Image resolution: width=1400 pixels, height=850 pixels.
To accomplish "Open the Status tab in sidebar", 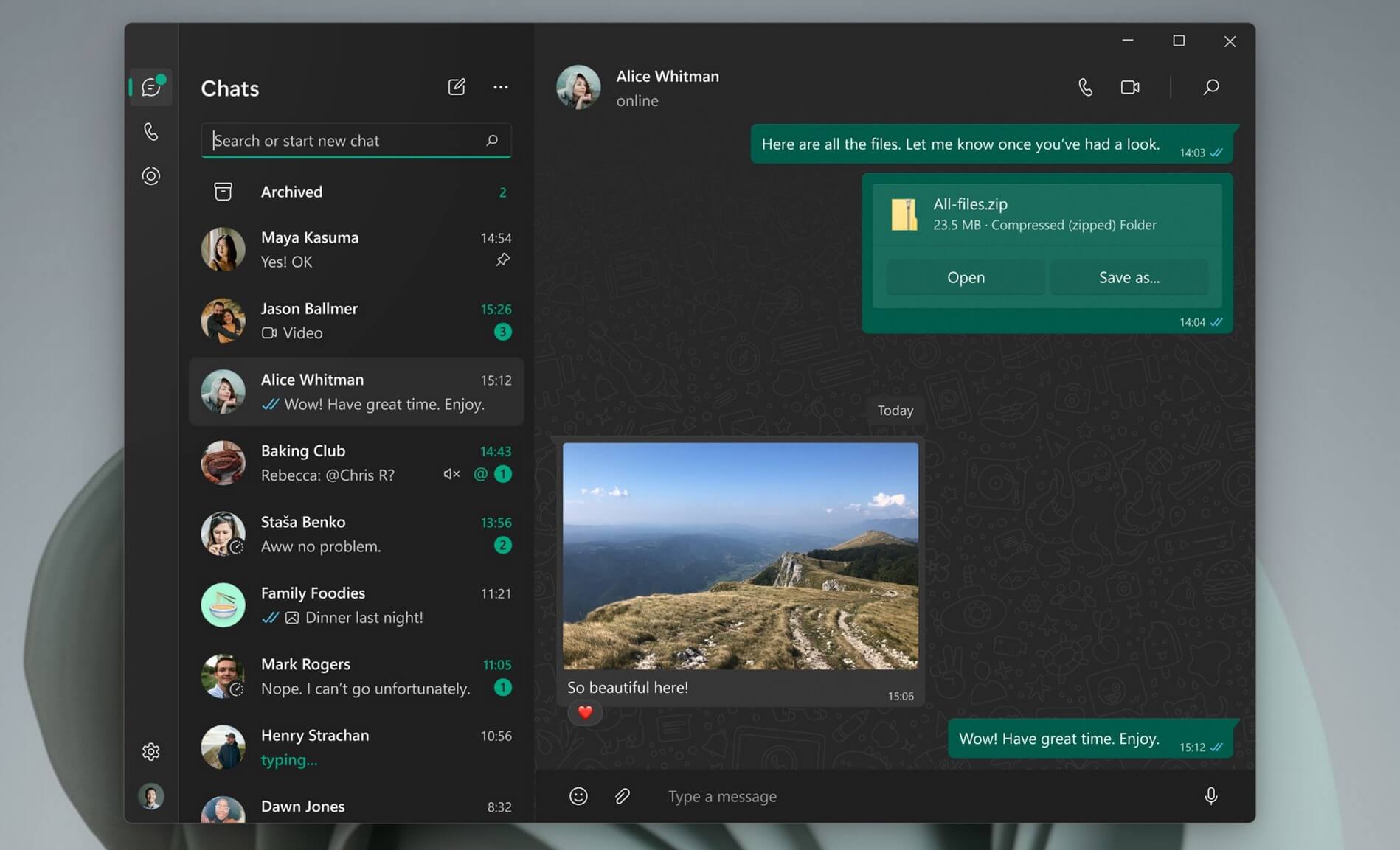I will click(151, 176).
